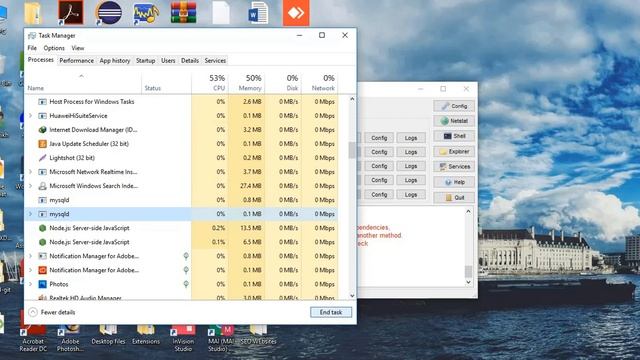640x360 pixels.
Task: Collapse view using Fewer details chevron
Action: (33, 312)
